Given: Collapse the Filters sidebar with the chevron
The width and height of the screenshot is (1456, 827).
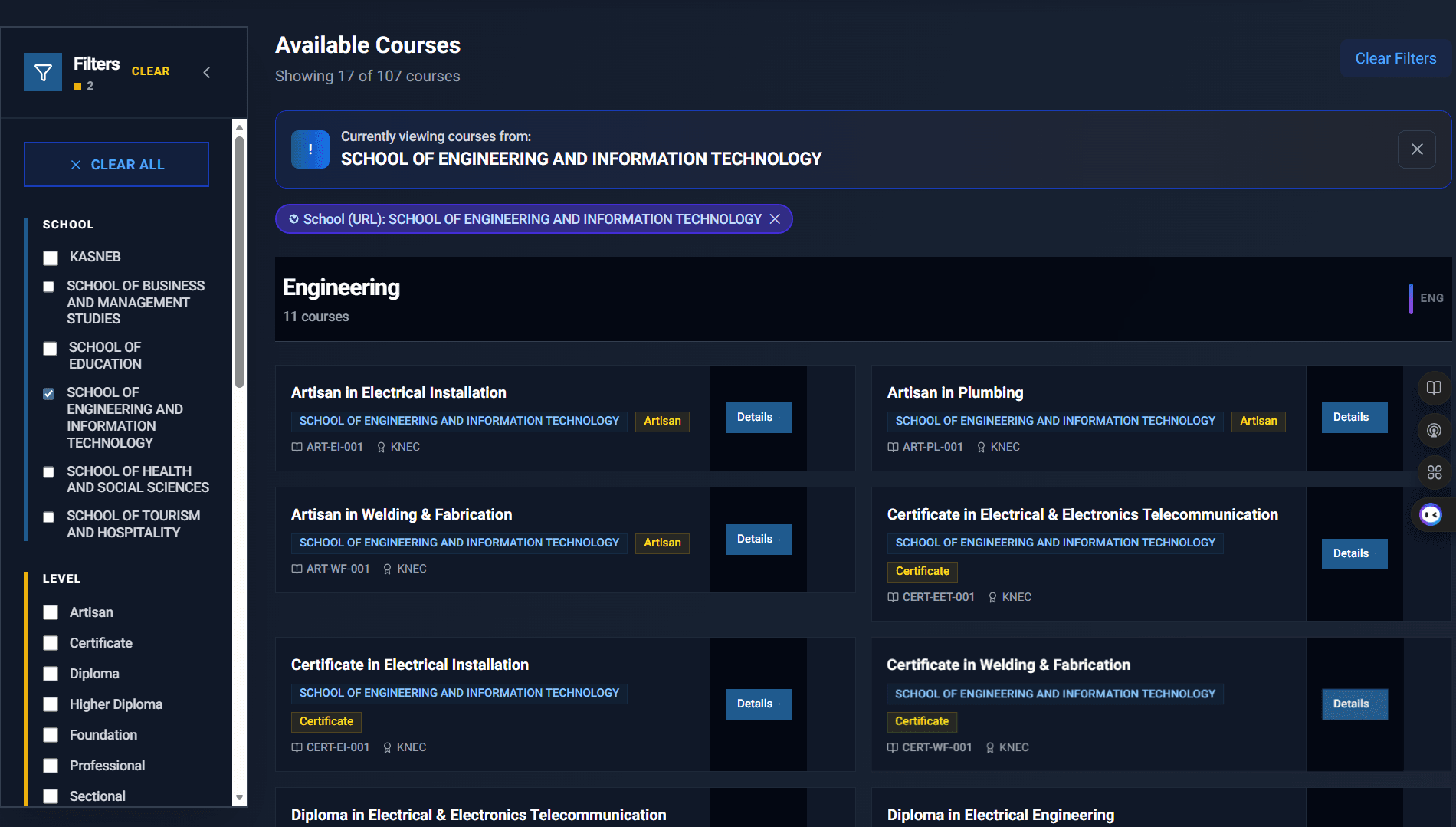Looking at the screenshot, I should coord(207,72).
